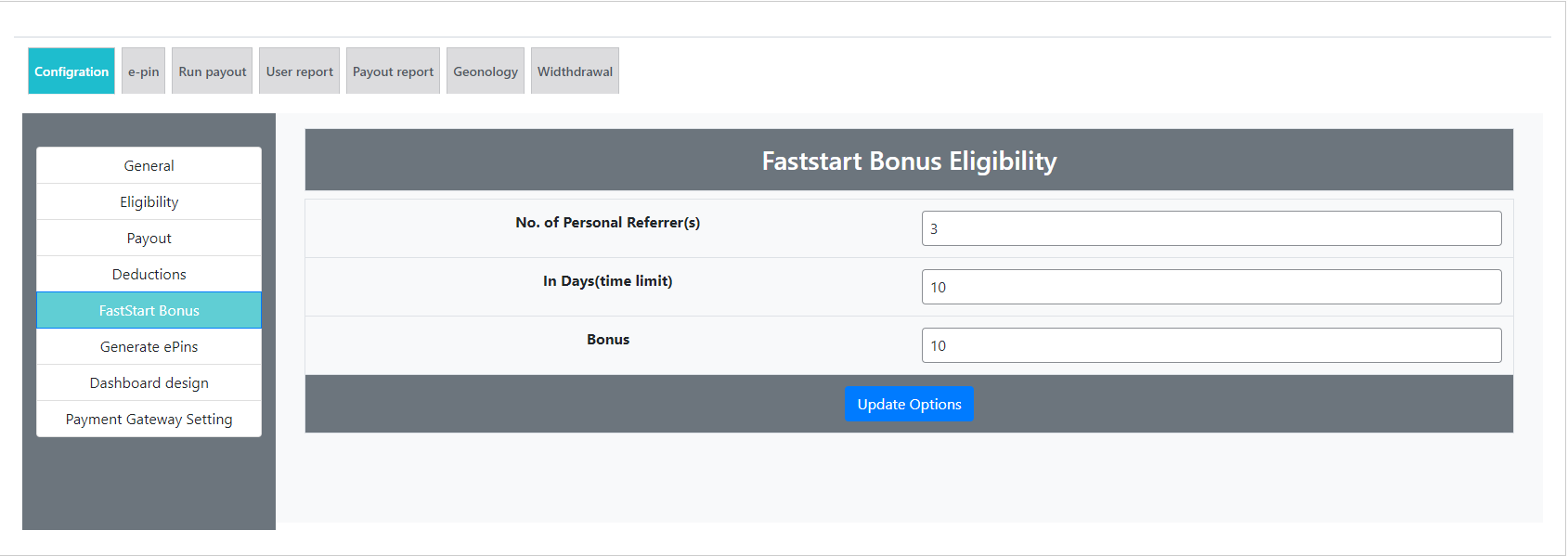The height and width of the screenshot is (556, 1568).
Task: Click the Faststart Bonus Eligibility heading
Action: click(x=909, y=161)
